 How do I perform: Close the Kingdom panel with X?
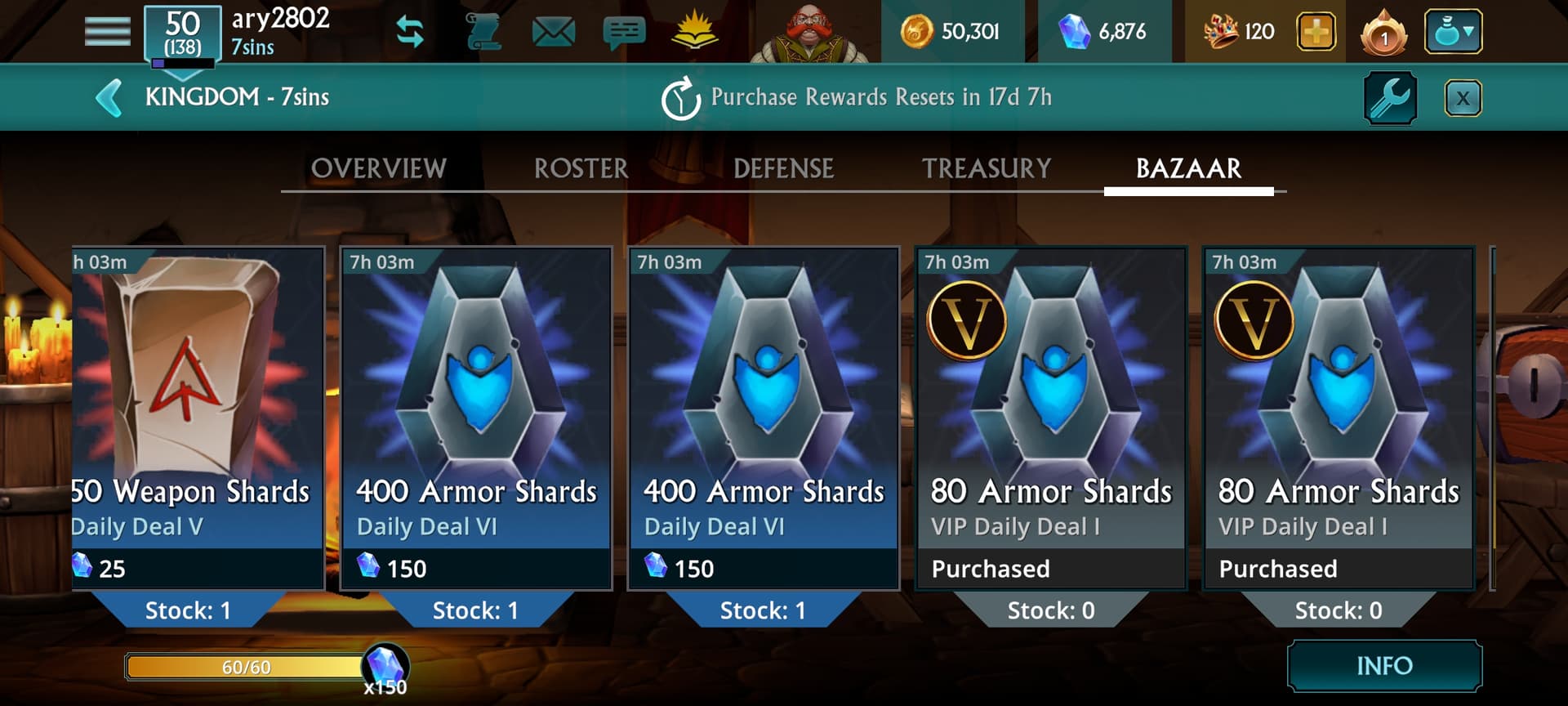[1463, 98]
